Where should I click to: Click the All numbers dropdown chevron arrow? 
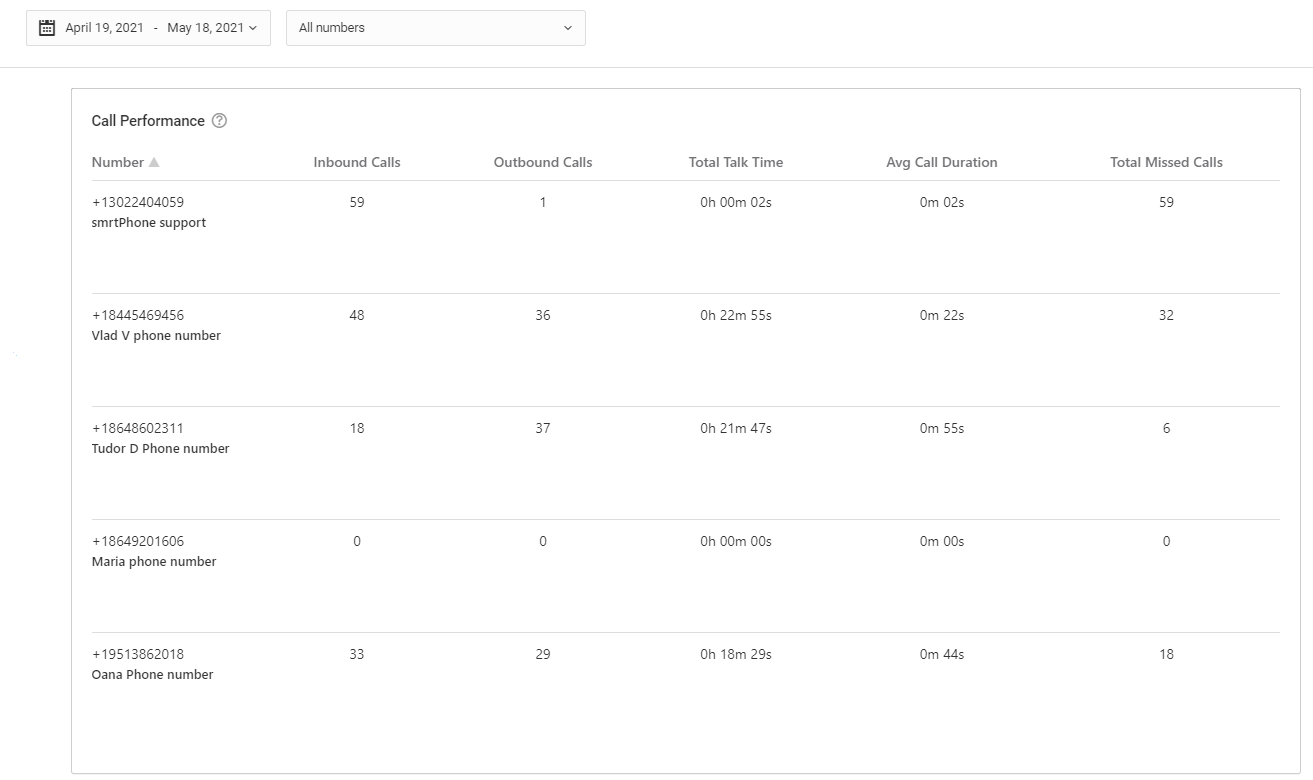coord(568,28)
